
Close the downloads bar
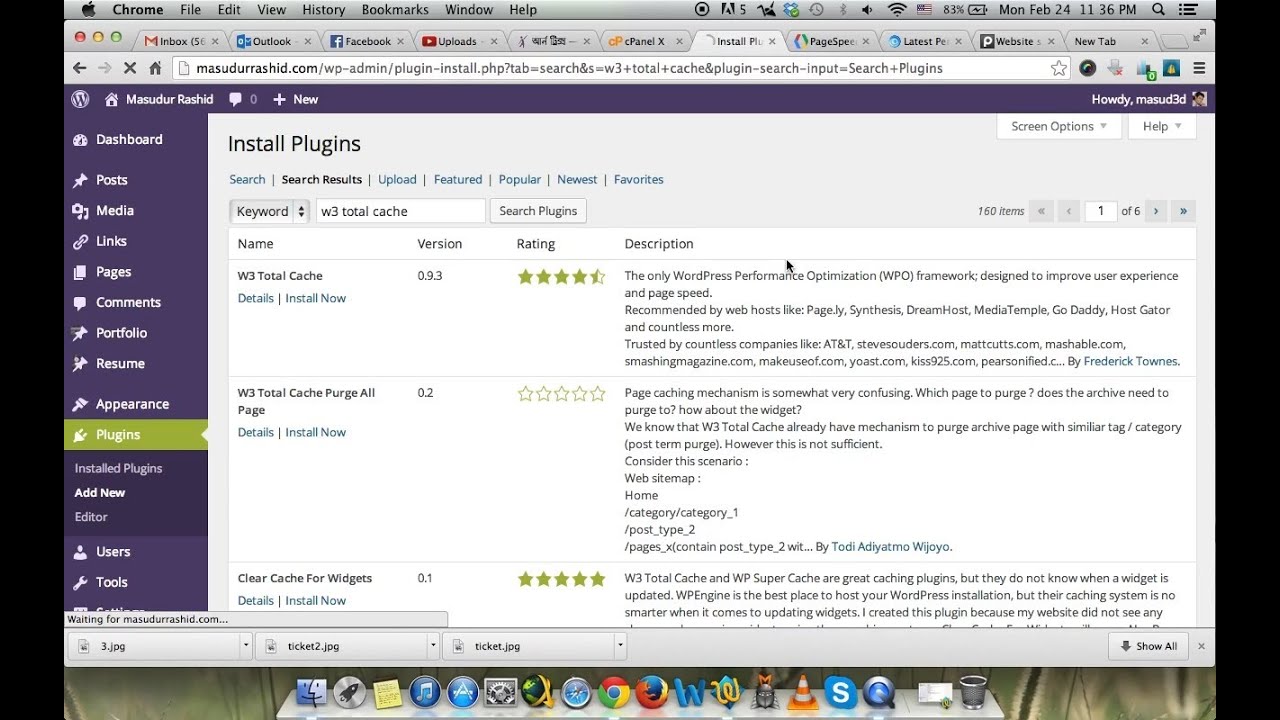[x=1201, y=646]
